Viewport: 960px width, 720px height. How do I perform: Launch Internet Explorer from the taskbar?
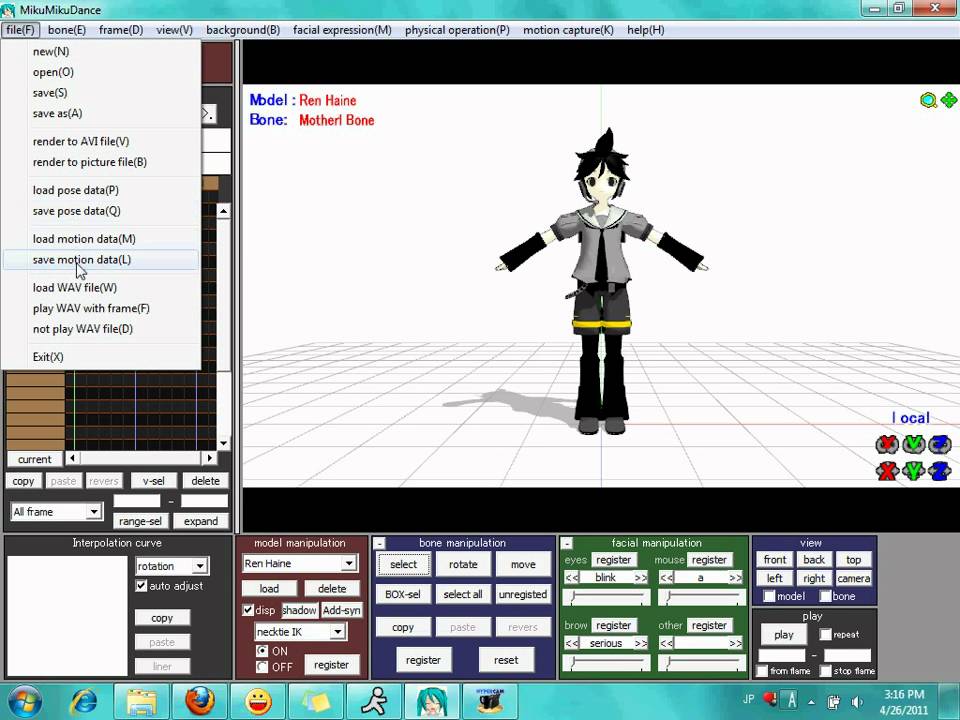(x=84, y=702)
